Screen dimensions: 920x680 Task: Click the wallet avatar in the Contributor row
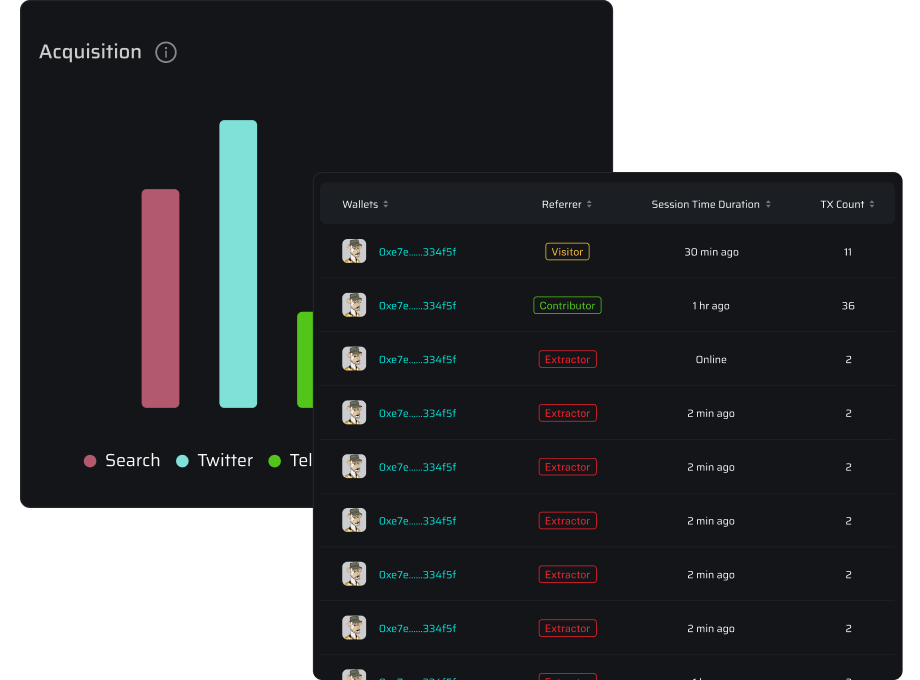[x=354, y=306]
